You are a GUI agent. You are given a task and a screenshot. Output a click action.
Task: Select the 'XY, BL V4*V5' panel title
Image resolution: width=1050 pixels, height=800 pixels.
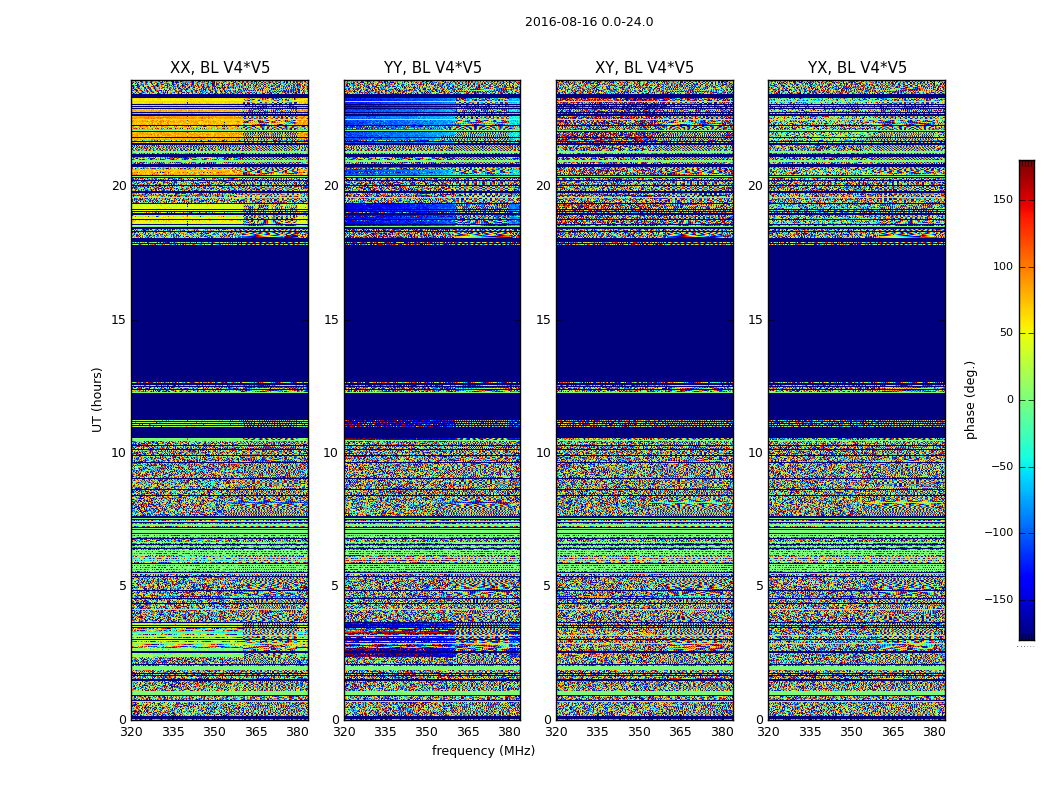pos(644,68)
